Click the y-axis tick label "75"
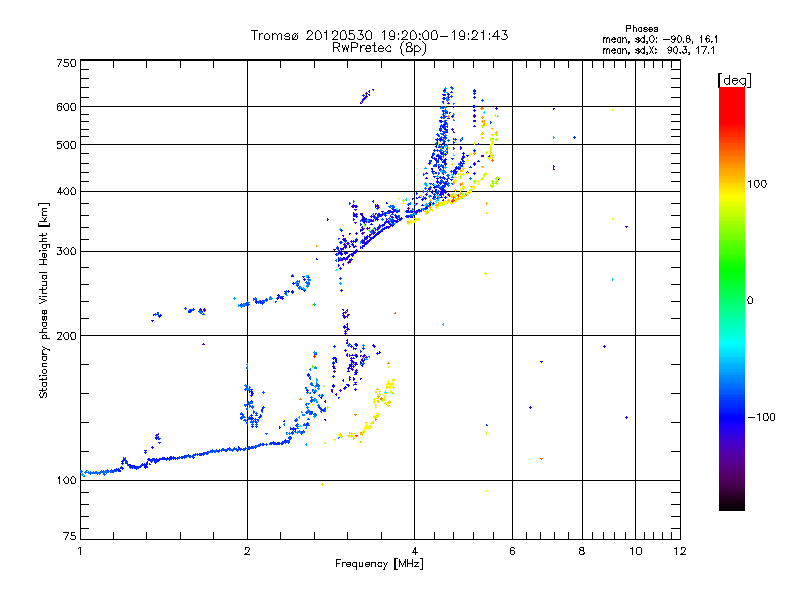 pyautogui.click(x=70, y=536)
